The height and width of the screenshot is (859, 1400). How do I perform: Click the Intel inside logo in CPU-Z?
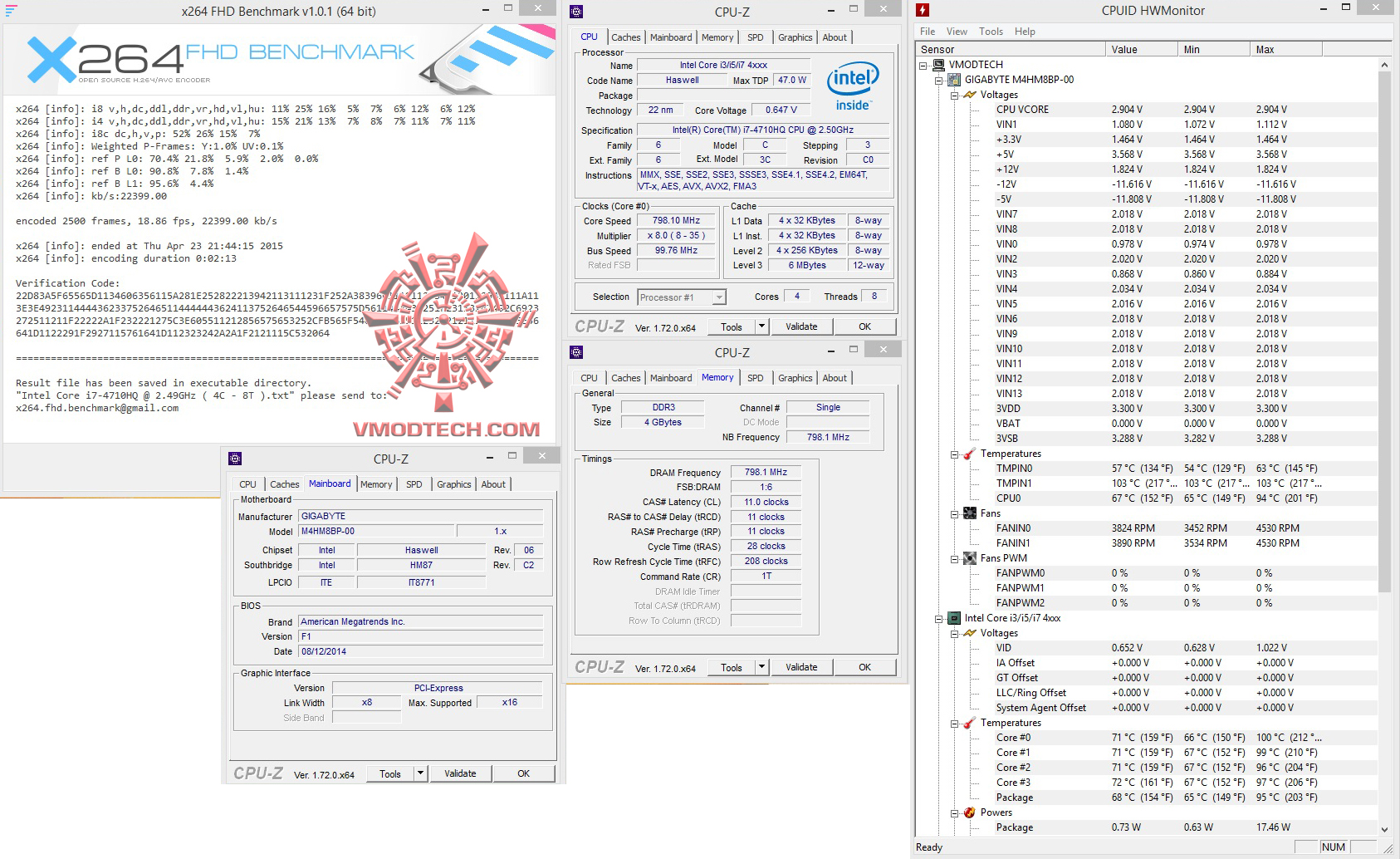tap(852, 82)
